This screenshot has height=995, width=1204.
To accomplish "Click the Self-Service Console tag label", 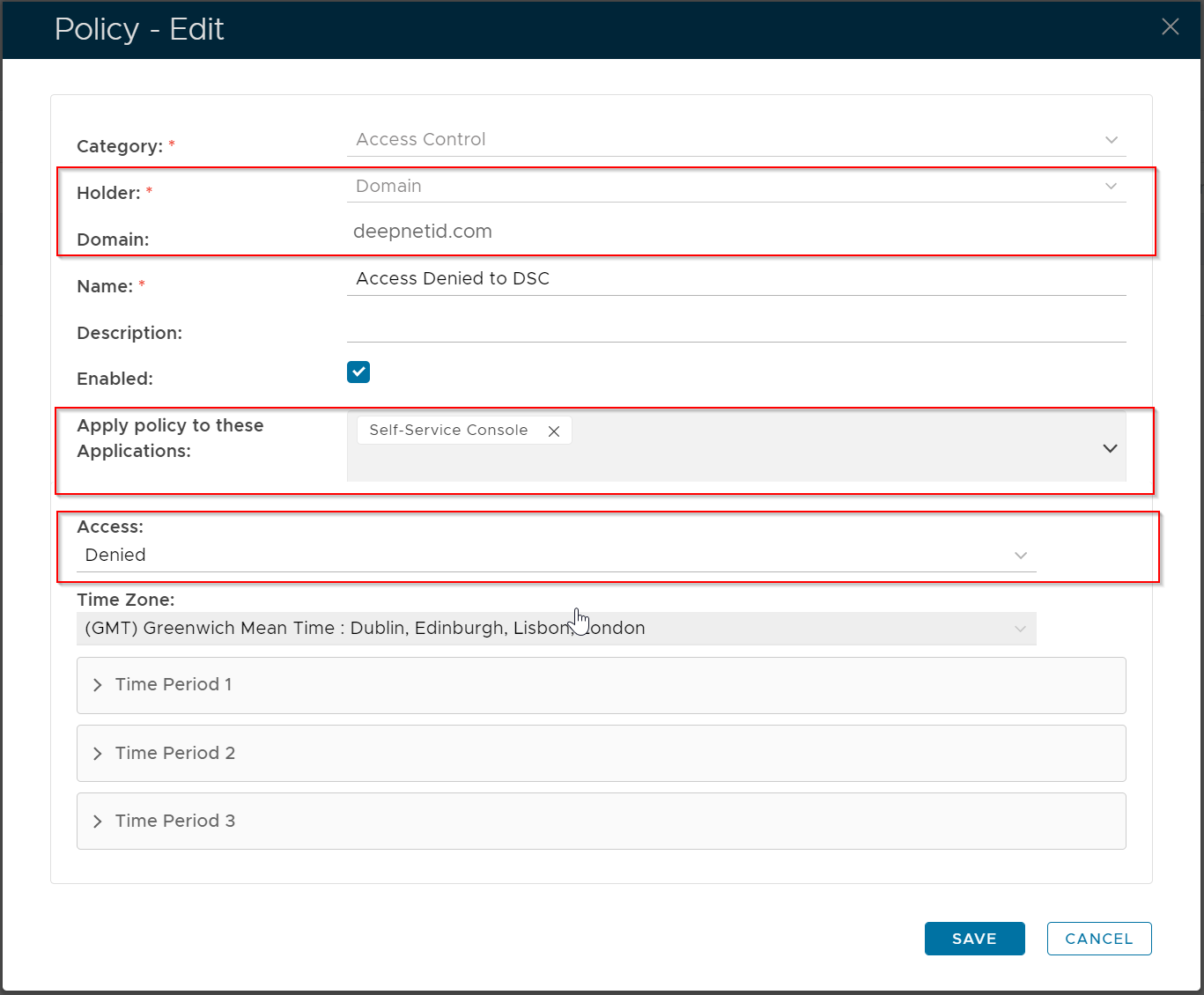I will (448, 431).
